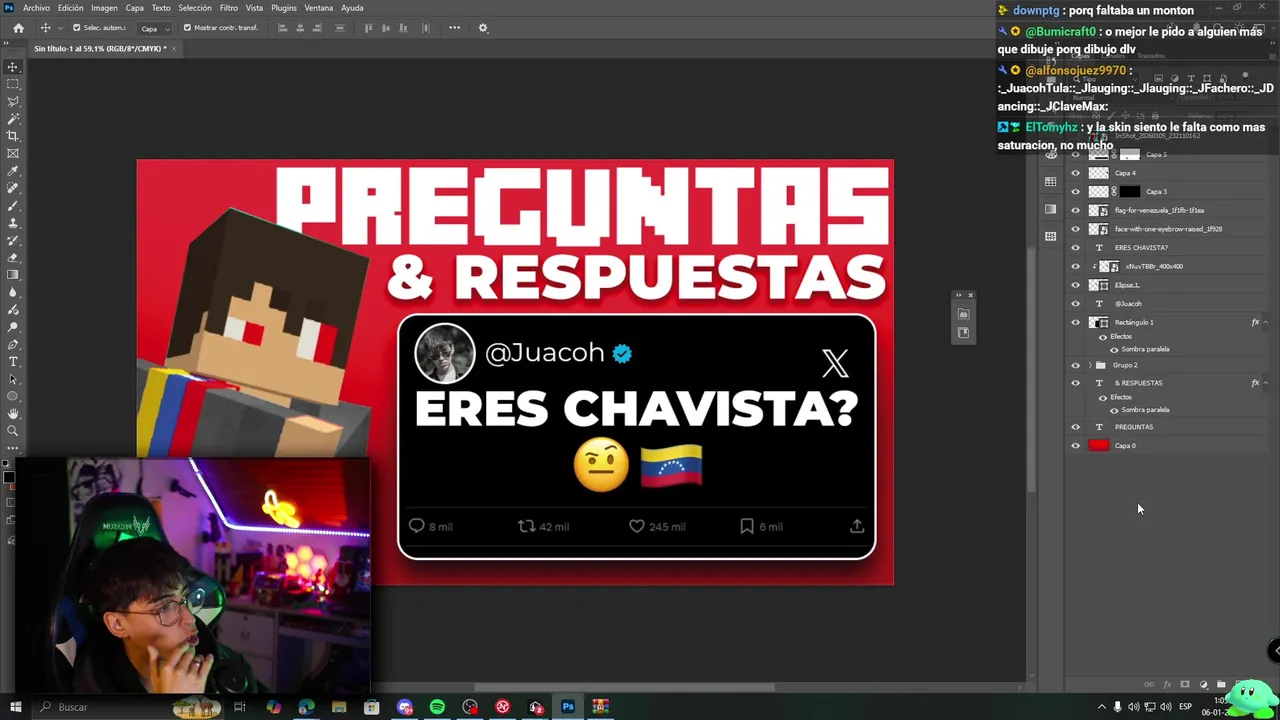This screenshot has width=1280, height=720.
Task: Select the Blur tool
Action: 13,292
